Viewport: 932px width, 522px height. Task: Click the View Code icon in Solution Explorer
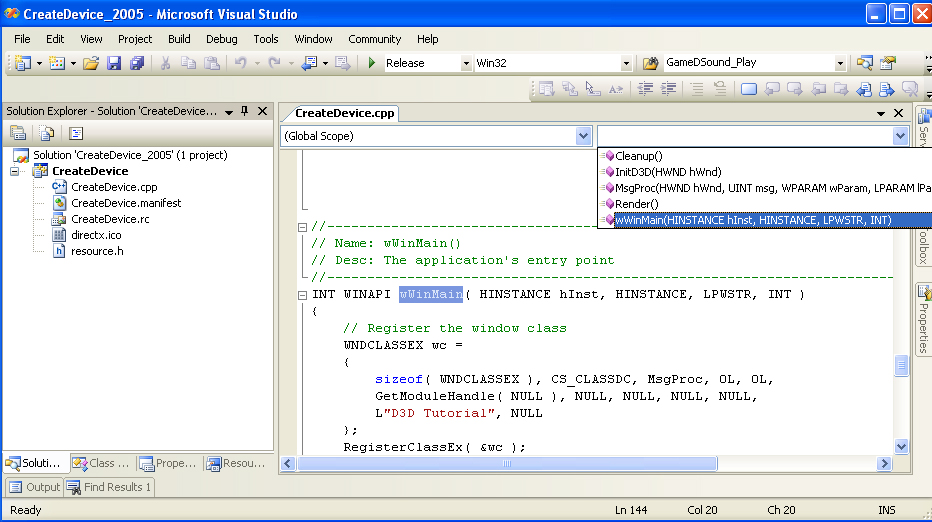pyautogui.click(x=75, y=133)
